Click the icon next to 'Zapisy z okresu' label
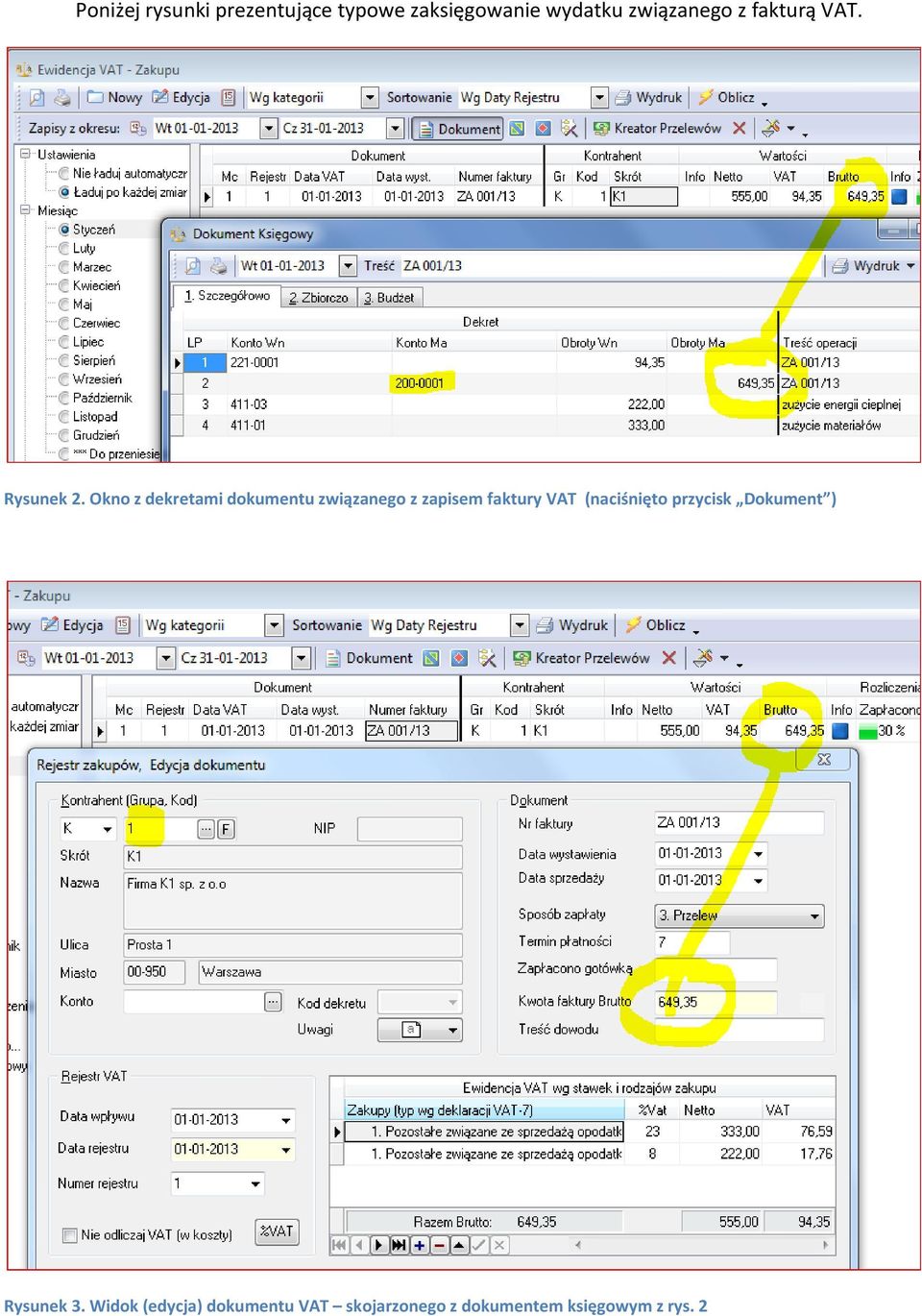 138,128
